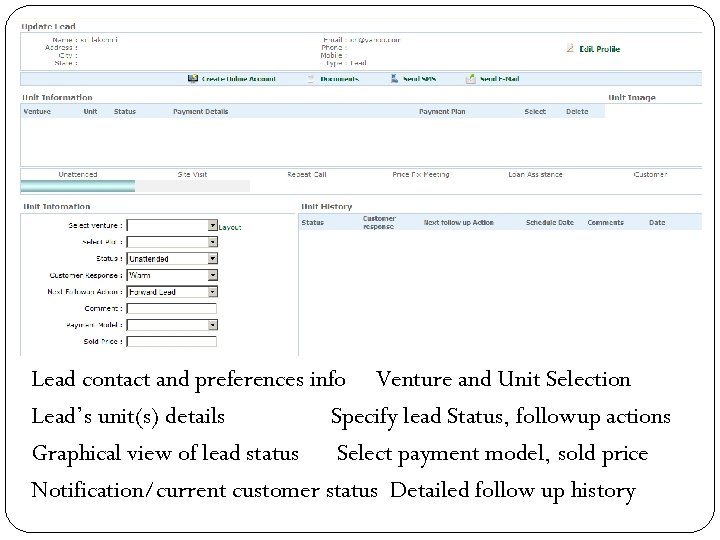The image size is (720, 540).
Task: Select the Unattended stage label
Action: [x=78, y=174]
